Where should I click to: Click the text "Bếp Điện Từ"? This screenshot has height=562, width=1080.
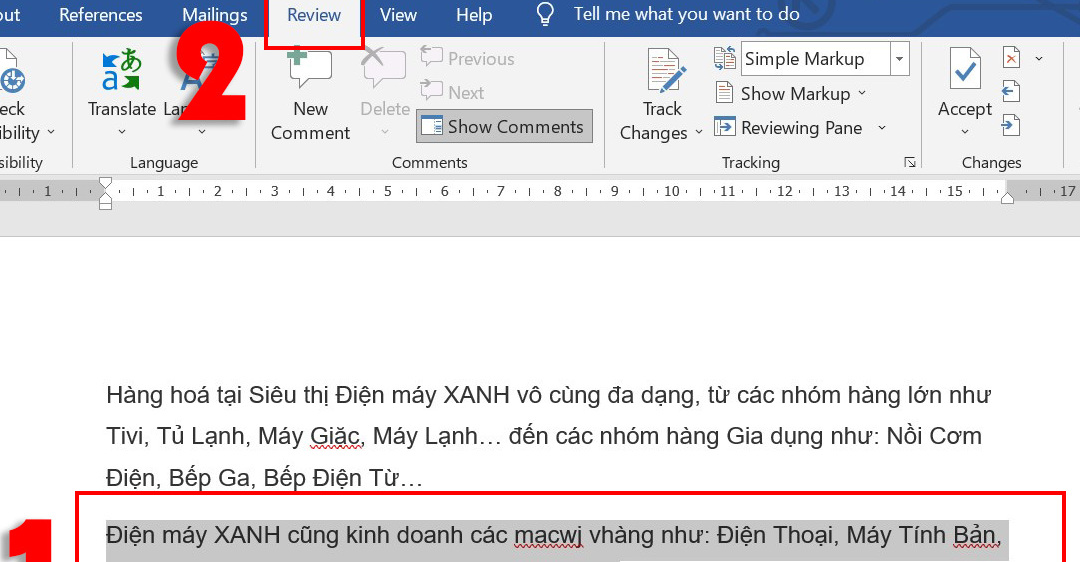[x=331, y=477]
